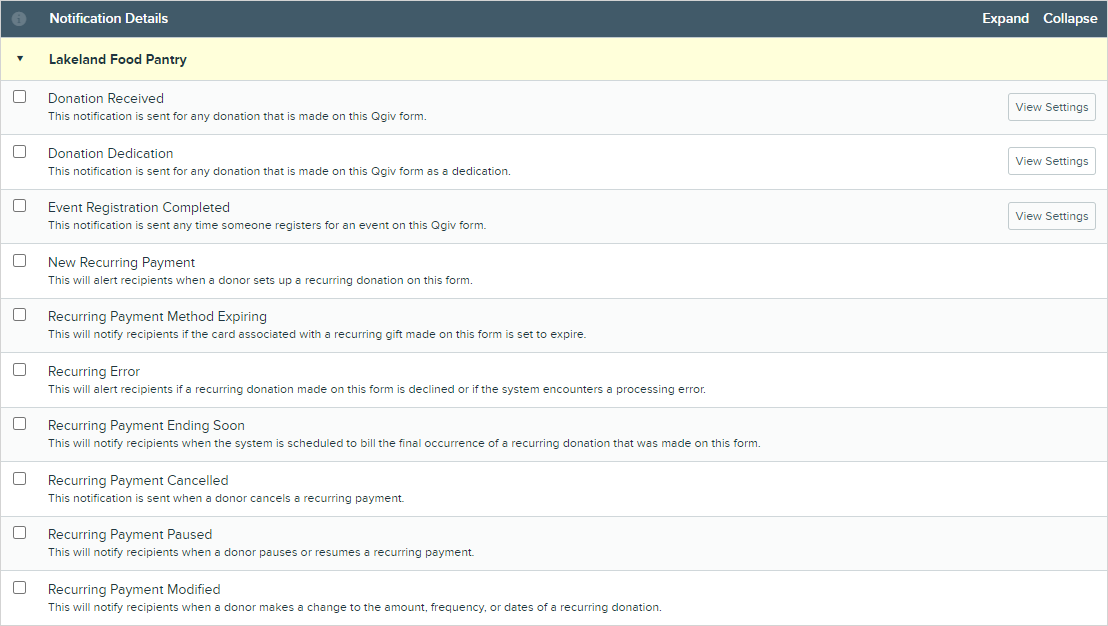This screenshot has height=626, width=1108.
Task: Click description about final occurrence billing
Action: click(x=404, y=443)
